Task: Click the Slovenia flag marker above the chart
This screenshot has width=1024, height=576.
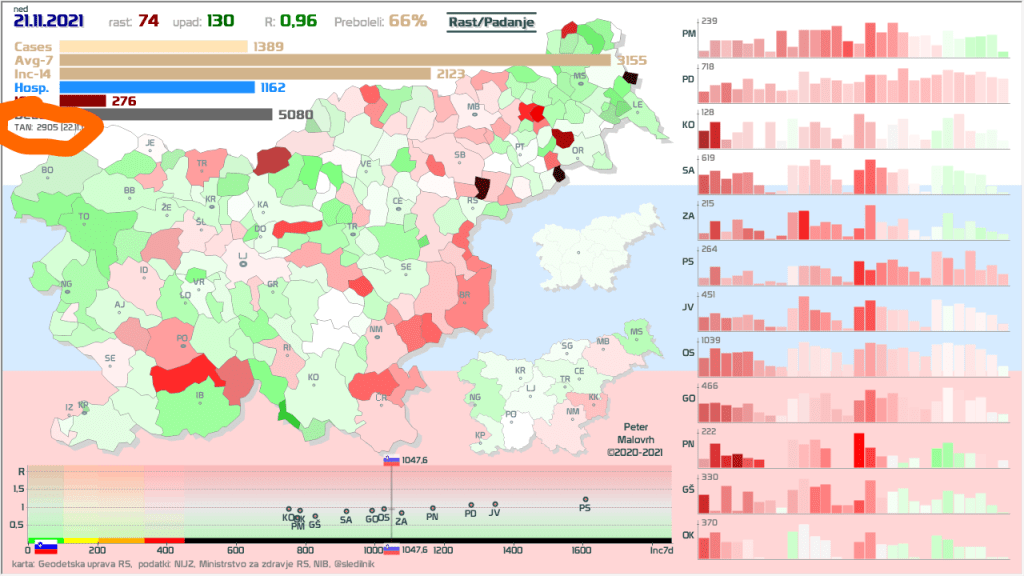Action: tap(391, 460)
